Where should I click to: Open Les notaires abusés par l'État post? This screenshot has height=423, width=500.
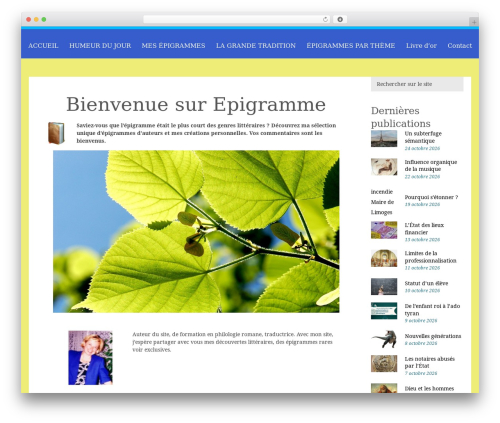(x=429, y=362)
